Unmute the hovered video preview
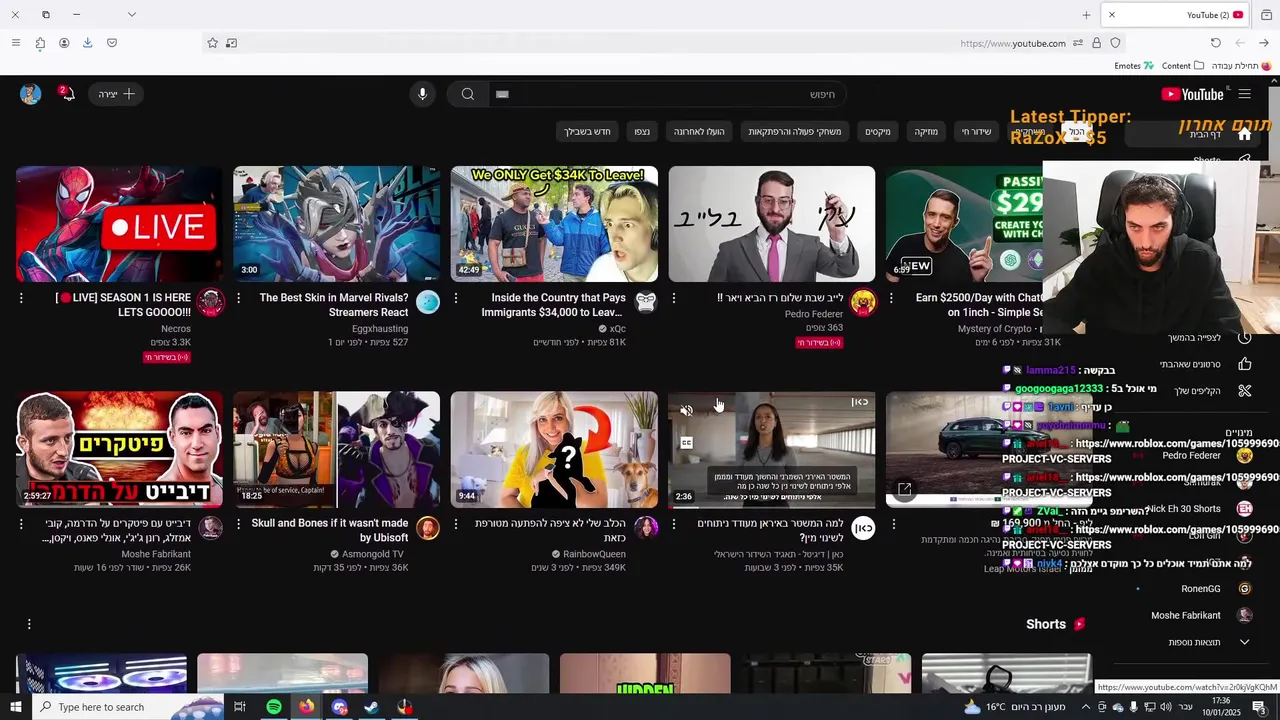The height and width of the screenshot is (720, 1280). [686, 411]
